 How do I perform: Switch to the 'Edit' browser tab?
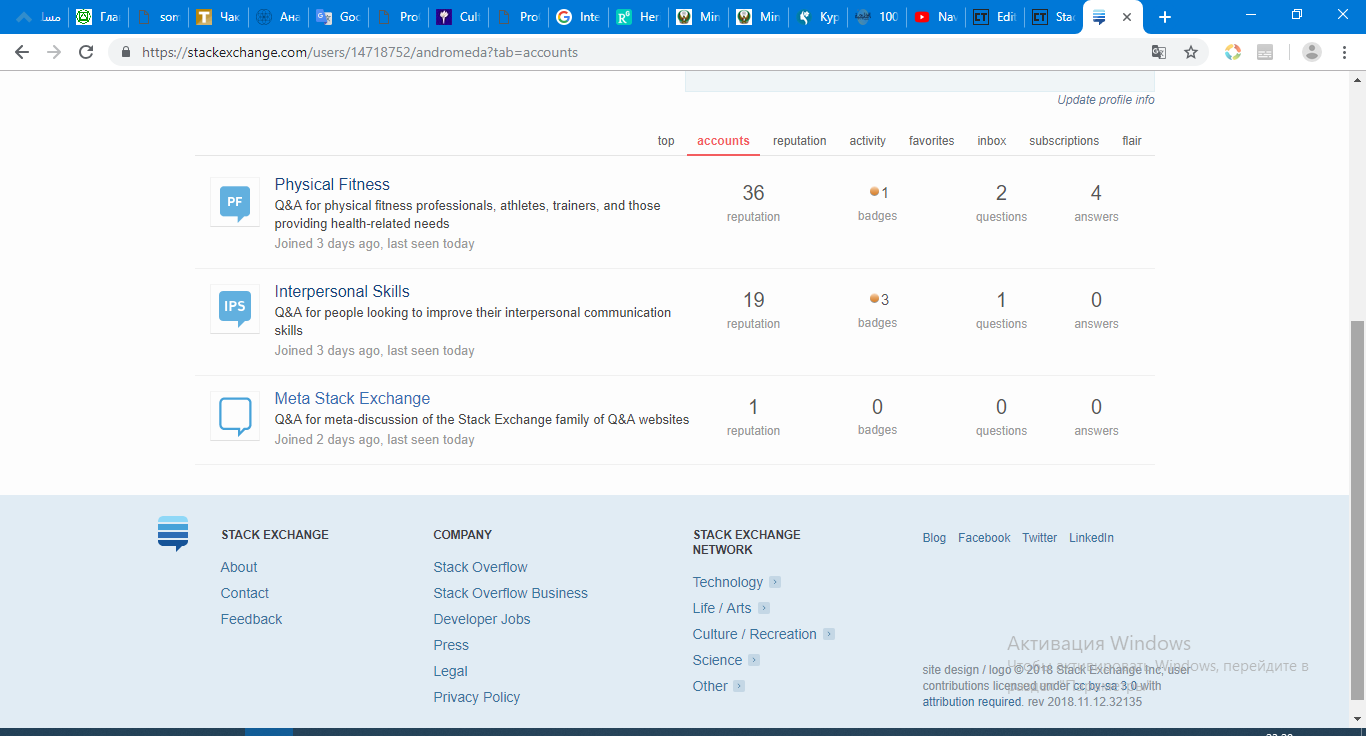[994, 17]
